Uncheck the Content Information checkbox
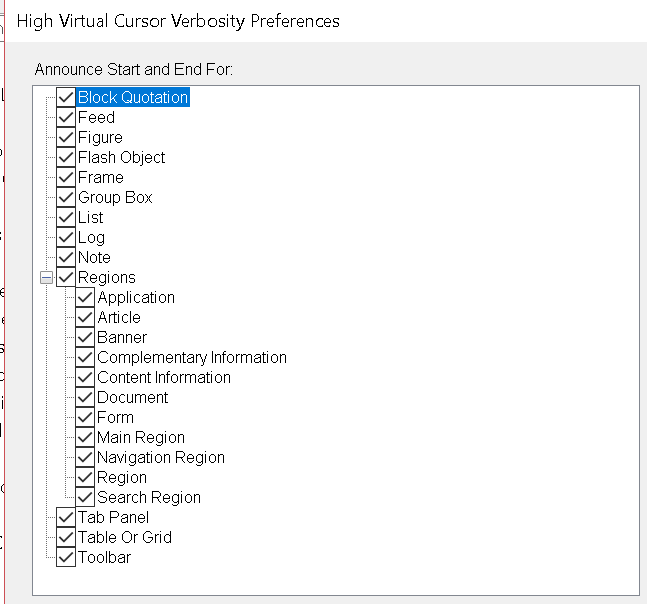 tap(85, 378)
